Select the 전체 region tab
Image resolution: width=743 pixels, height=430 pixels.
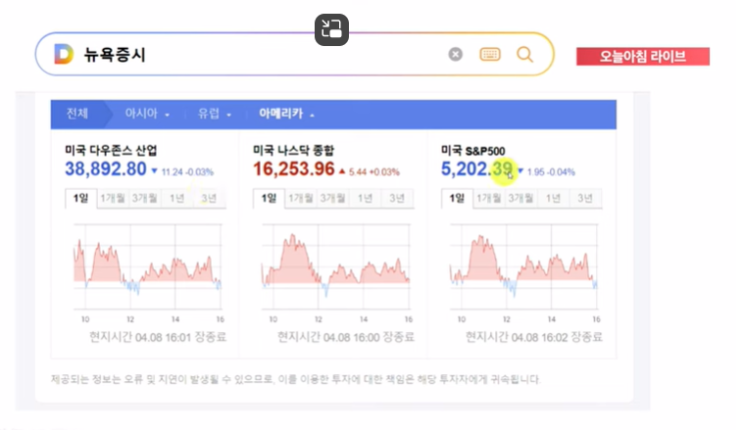[77, 114]
